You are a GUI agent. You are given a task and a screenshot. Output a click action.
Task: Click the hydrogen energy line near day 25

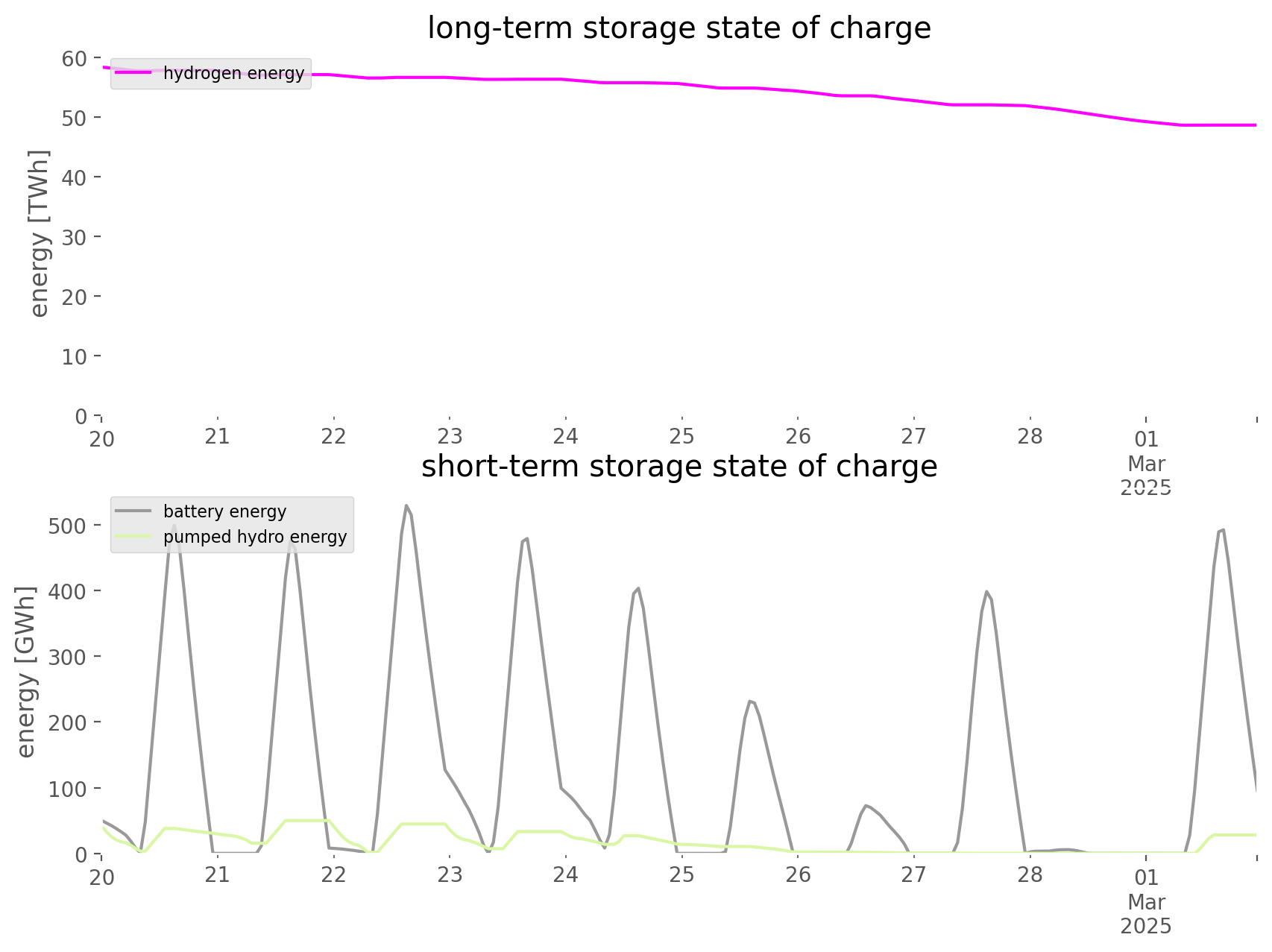682,83
